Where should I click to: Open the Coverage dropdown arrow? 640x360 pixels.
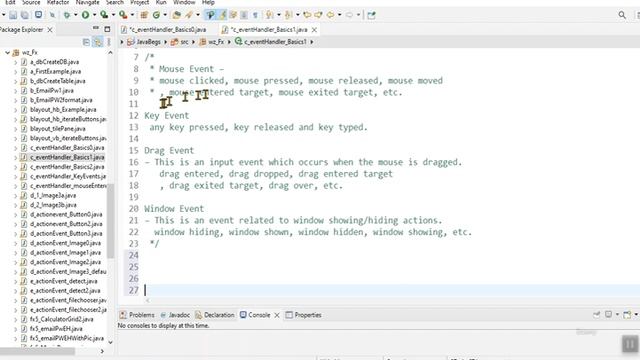coord(113,15)
